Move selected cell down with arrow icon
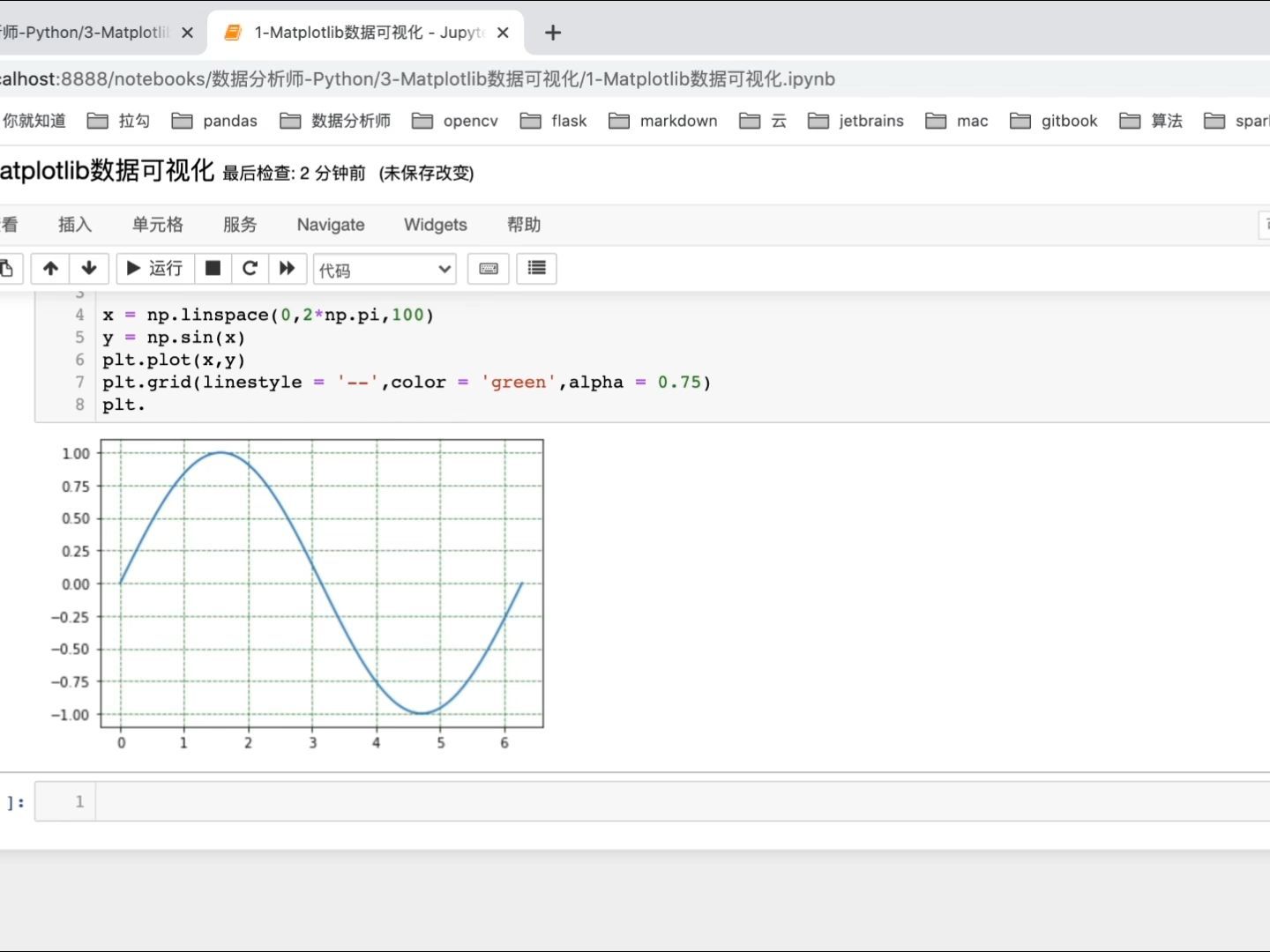The width and height of the screenshot is (1270, 952). click(x=89, y=268)
